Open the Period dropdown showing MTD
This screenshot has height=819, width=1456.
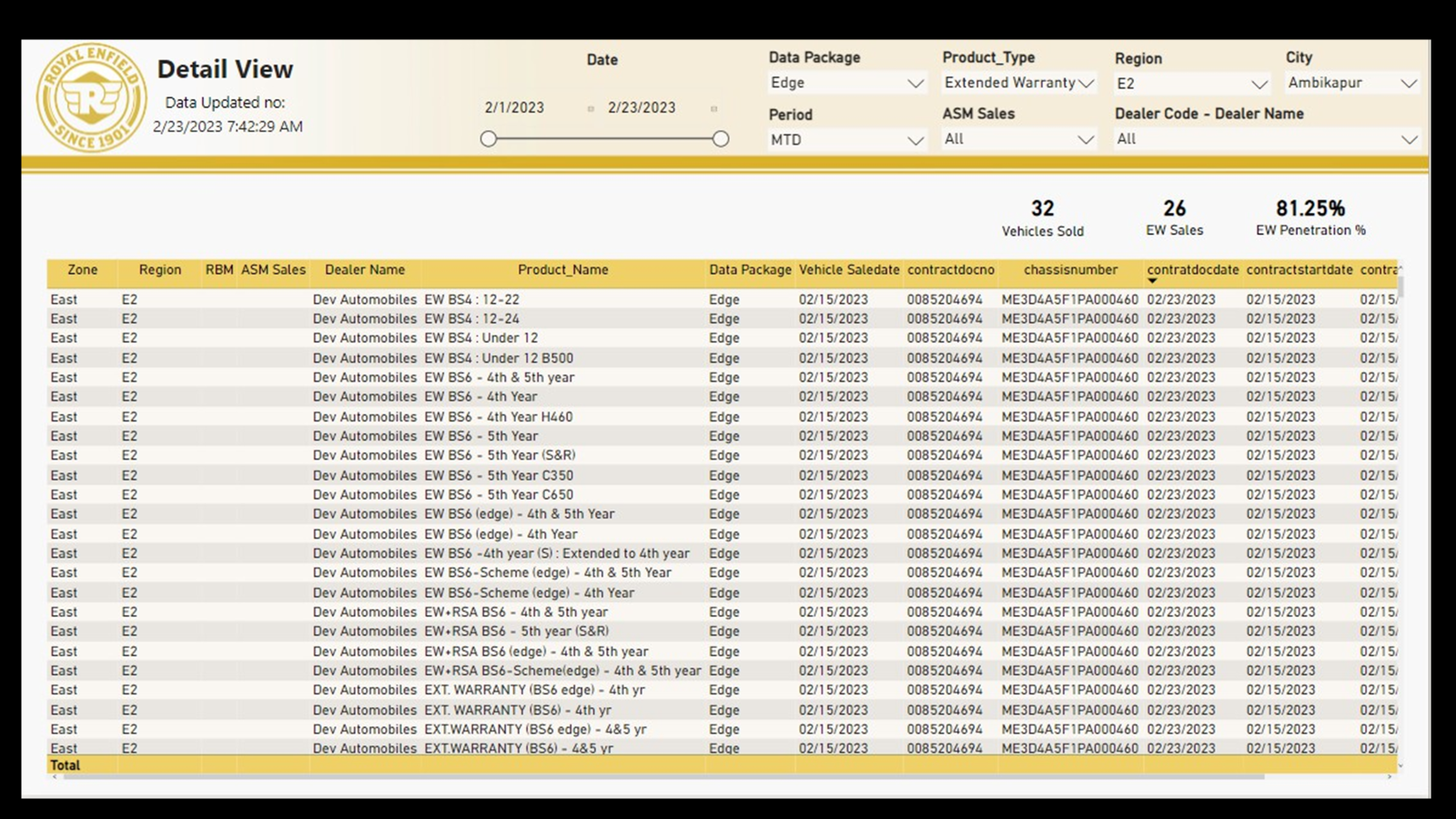[x=846, y=140]
